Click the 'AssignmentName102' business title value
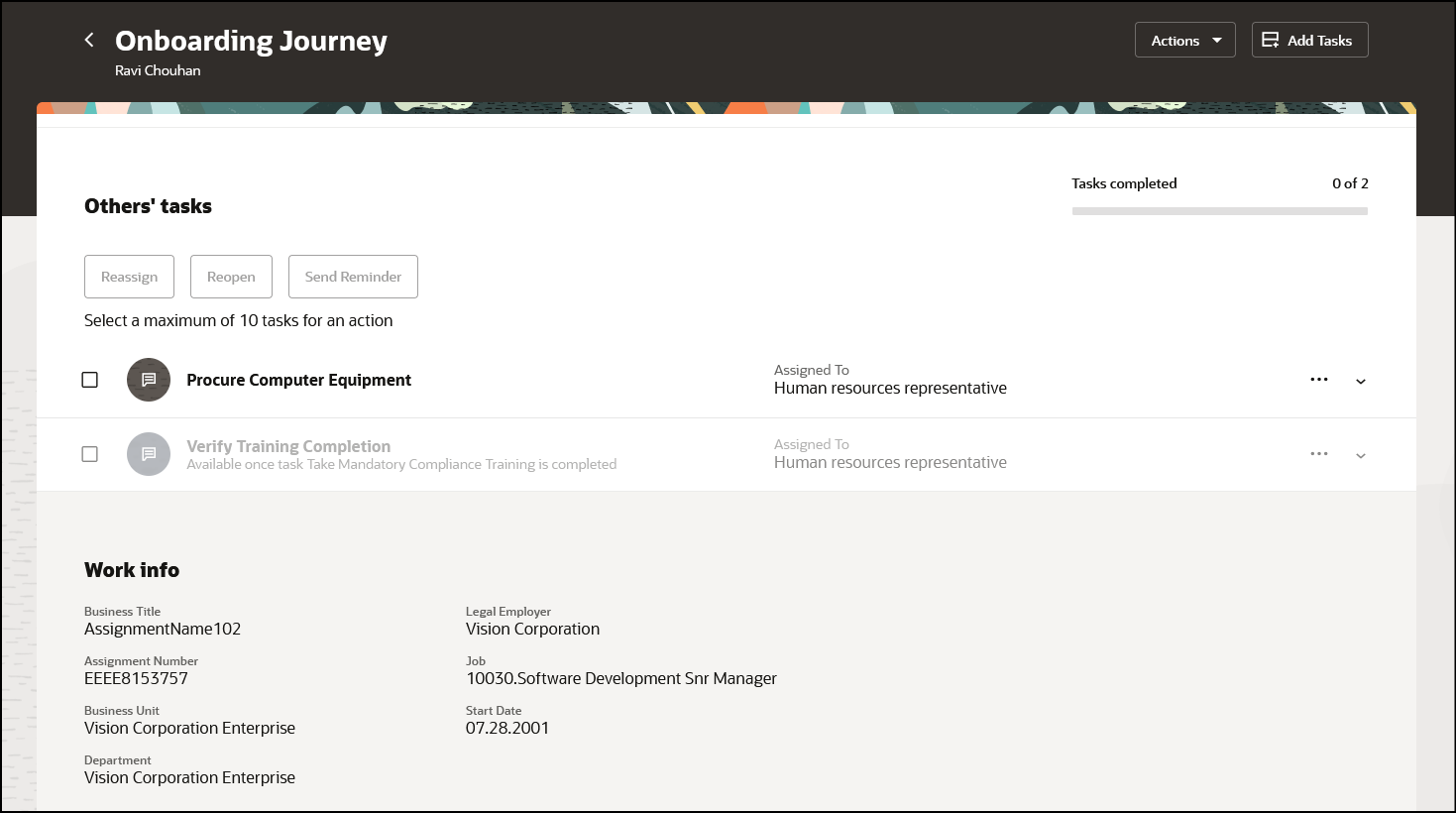Image resolution: width=1456 pixels, height=813 pixels. 163,629
